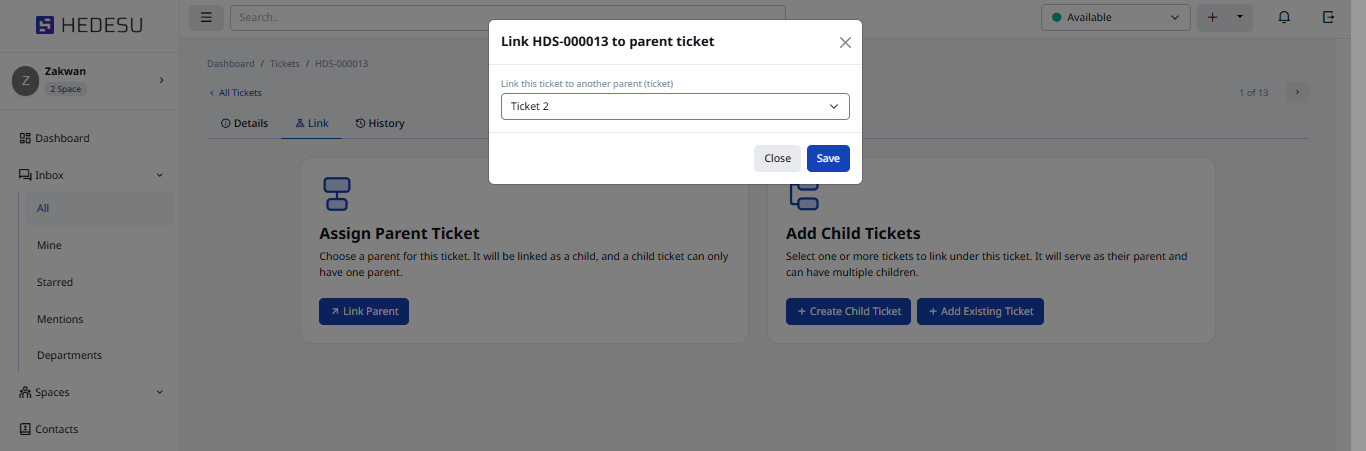
Task: Click the hamburger menu toggle icon
Action: [206, 17]
